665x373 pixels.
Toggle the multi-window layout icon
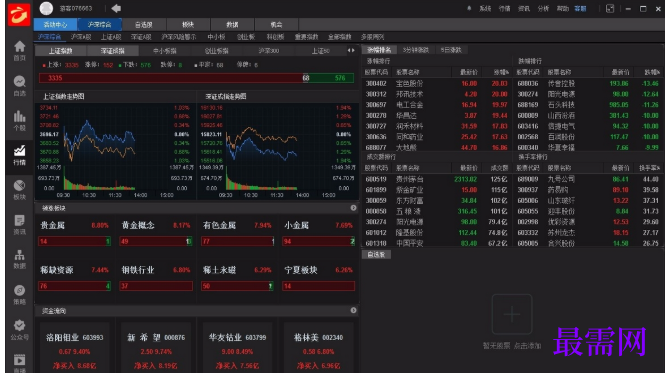point(610,8)
